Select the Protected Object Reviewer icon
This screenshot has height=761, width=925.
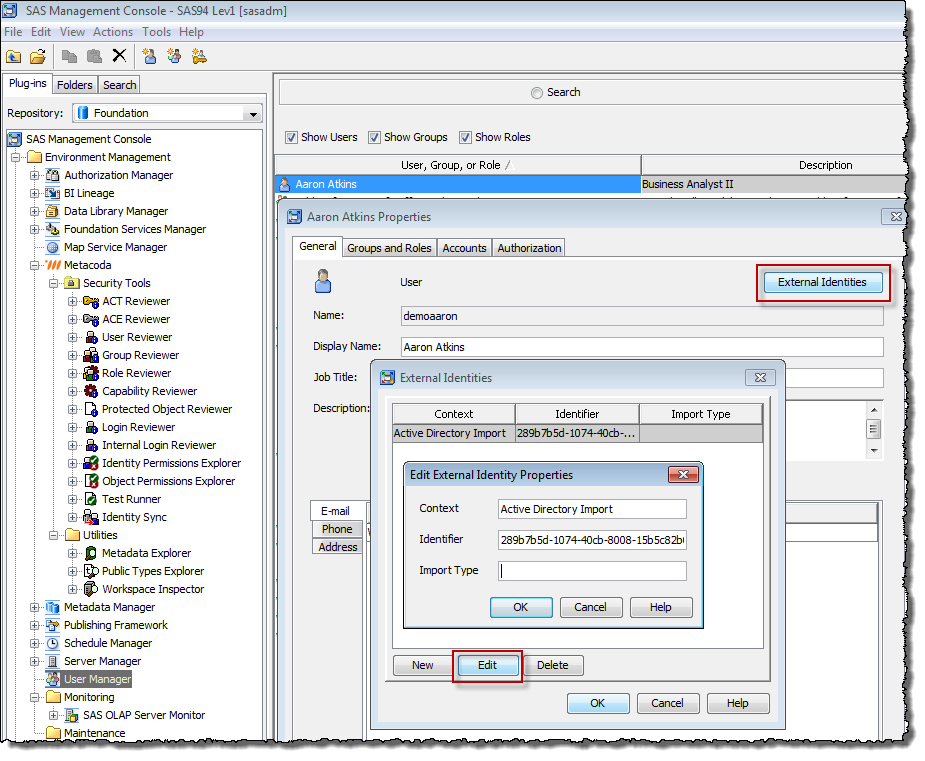pyautogui.click(x=91, y=409)
